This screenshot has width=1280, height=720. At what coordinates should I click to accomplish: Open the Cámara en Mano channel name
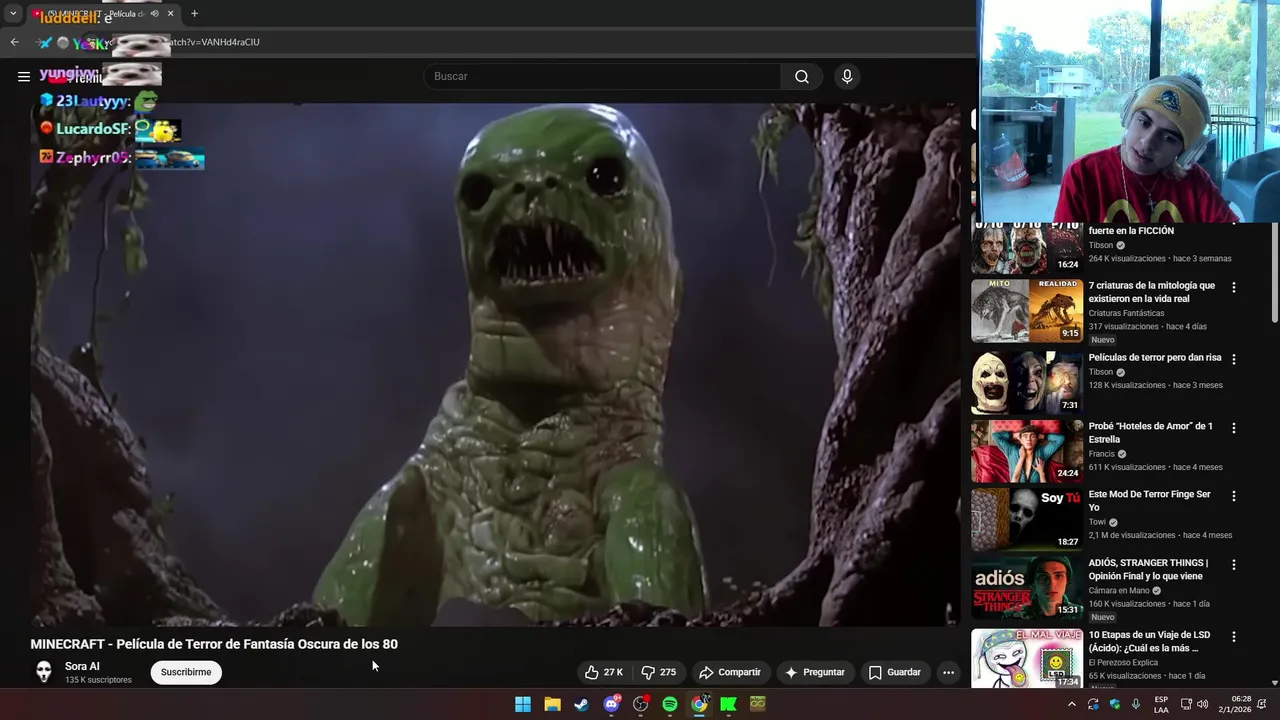click(x=1120, y=591)
